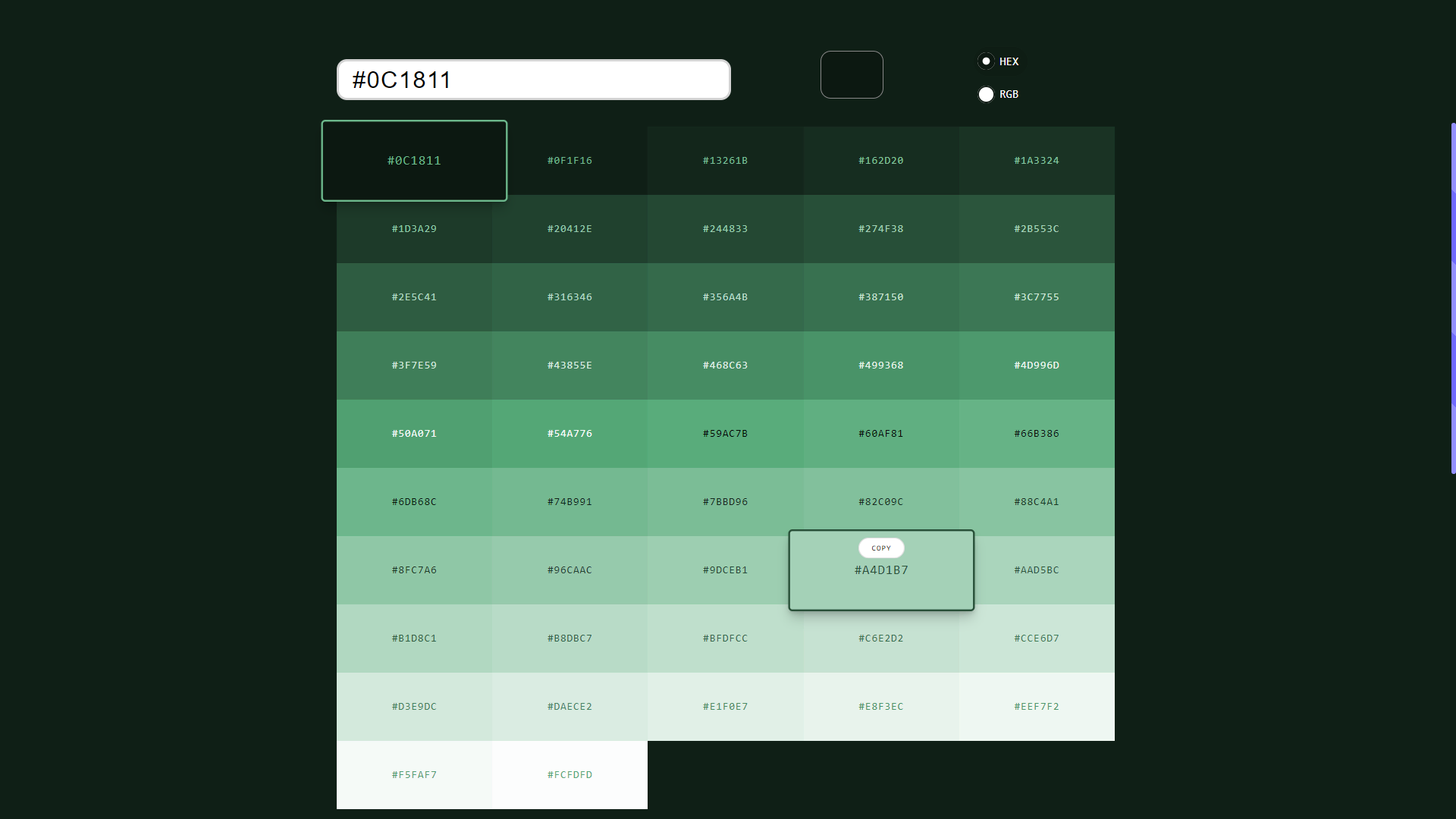Select the #DAECE2 swatch
Viewport: 1456px width, 819px height.
570,707
